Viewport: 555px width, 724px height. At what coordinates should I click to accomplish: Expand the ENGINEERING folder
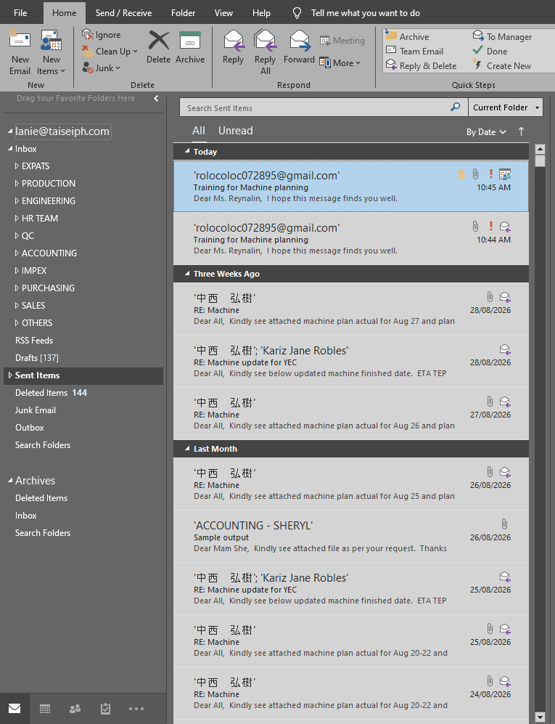tap(17, 201)
